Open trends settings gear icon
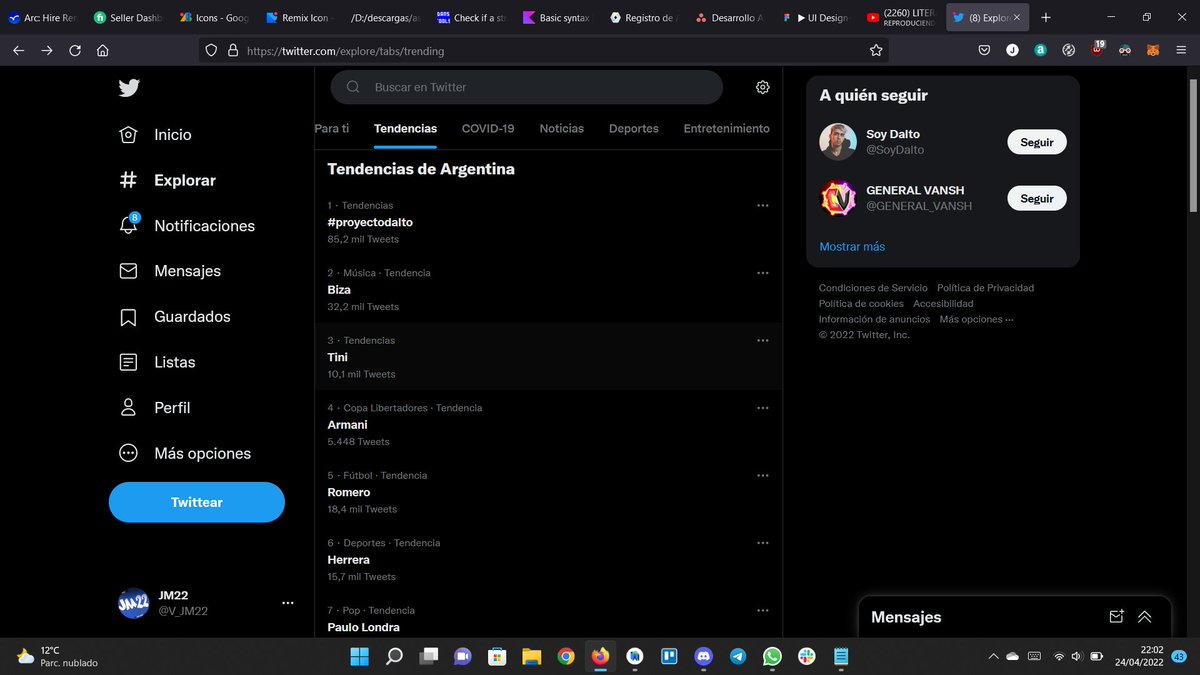Image resolution: width=1200 pixels, height=675 pixels. [763, 87]
